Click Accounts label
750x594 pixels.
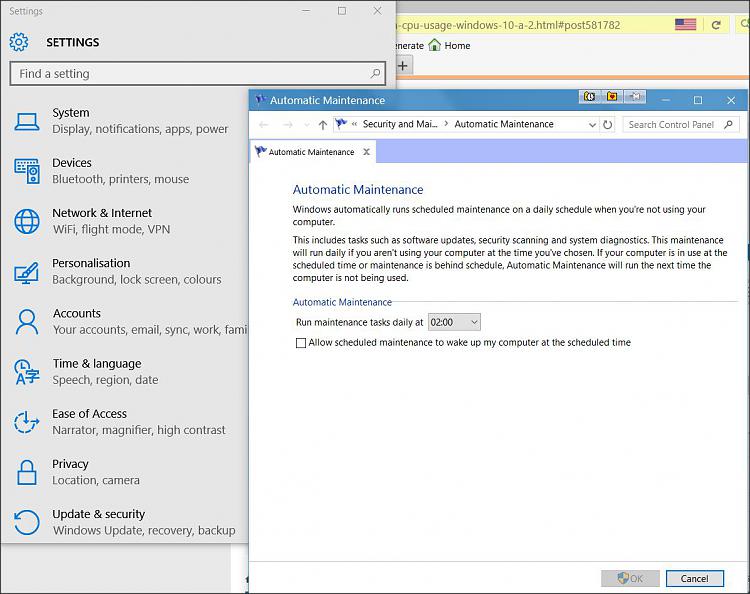click(77, 313)
